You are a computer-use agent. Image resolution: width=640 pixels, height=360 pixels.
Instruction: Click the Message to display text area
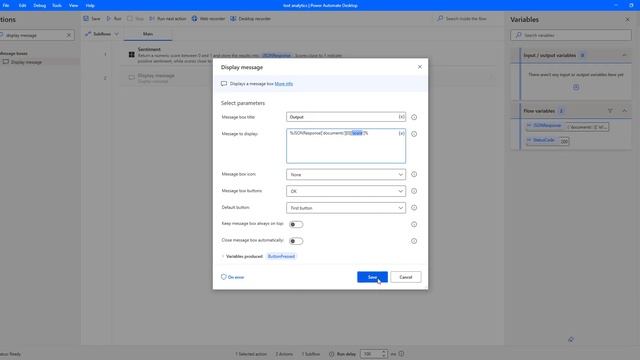(x=346, y=146)
